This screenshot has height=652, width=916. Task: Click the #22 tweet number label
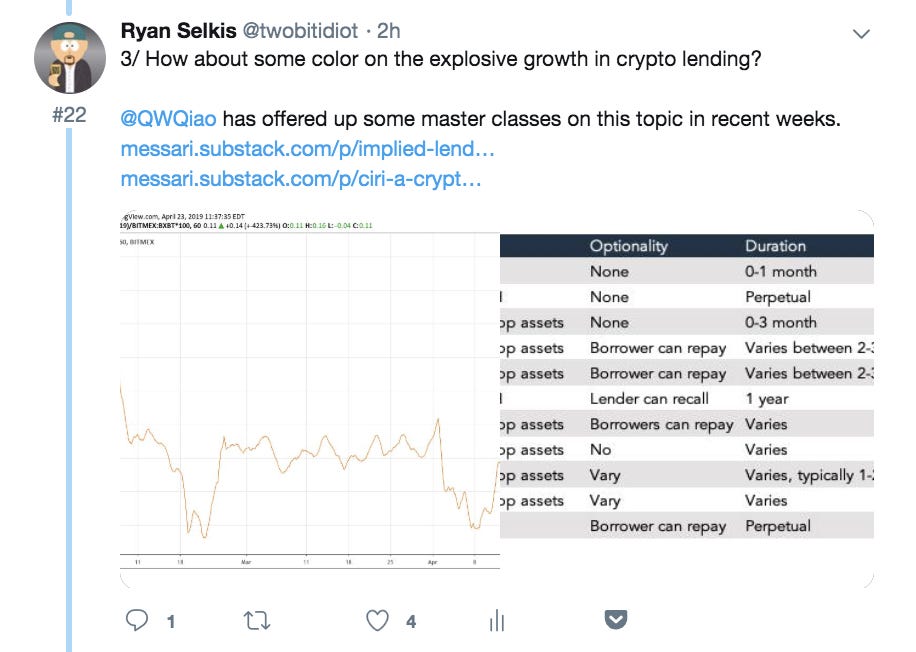[68, 115]
